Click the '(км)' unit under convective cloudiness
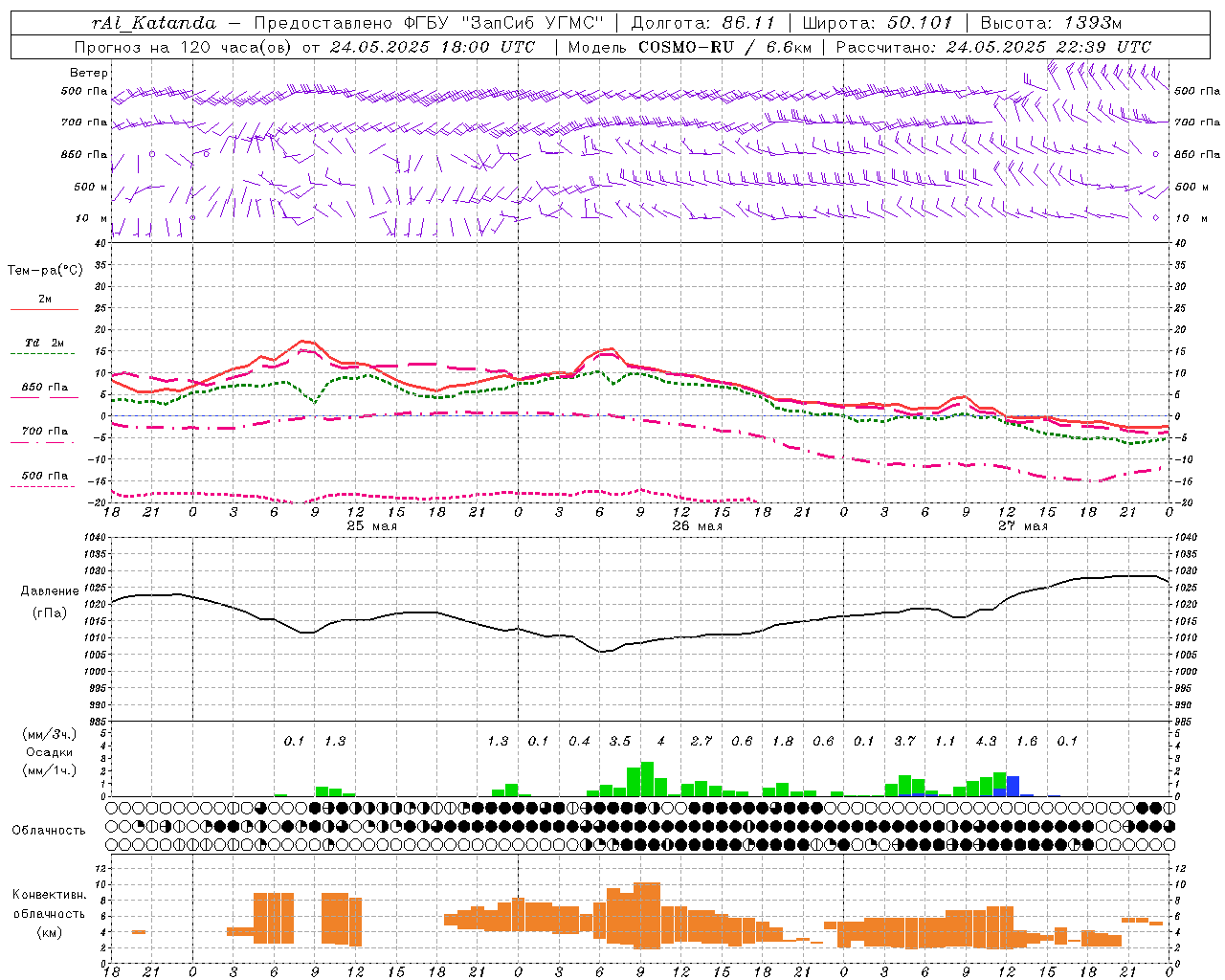Viewport: 1225px width, 980px height. [49, 932]
